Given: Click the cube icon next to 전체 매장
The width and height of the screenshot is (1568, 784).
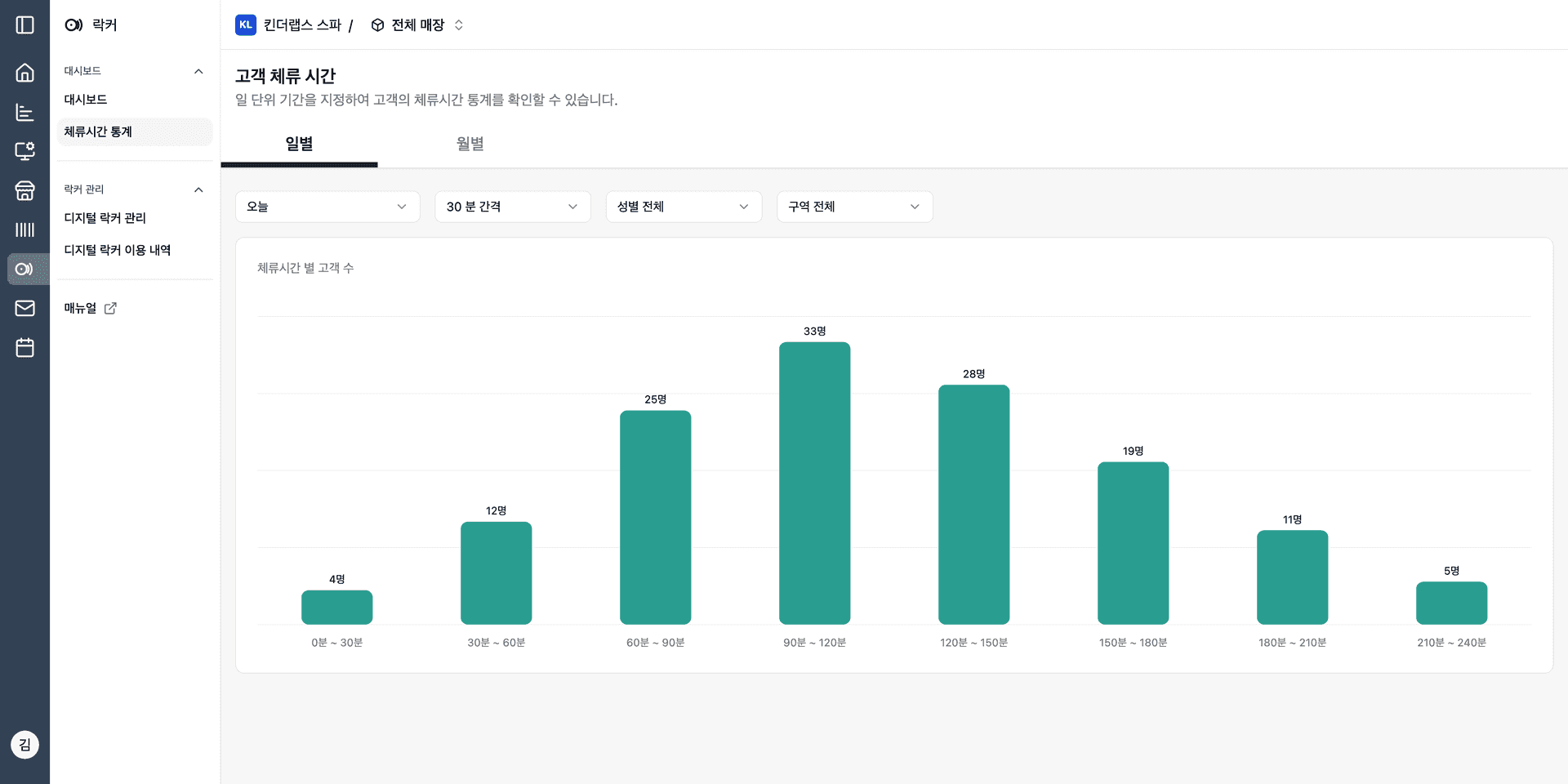Looking at the screenshot, I should 377,25.
